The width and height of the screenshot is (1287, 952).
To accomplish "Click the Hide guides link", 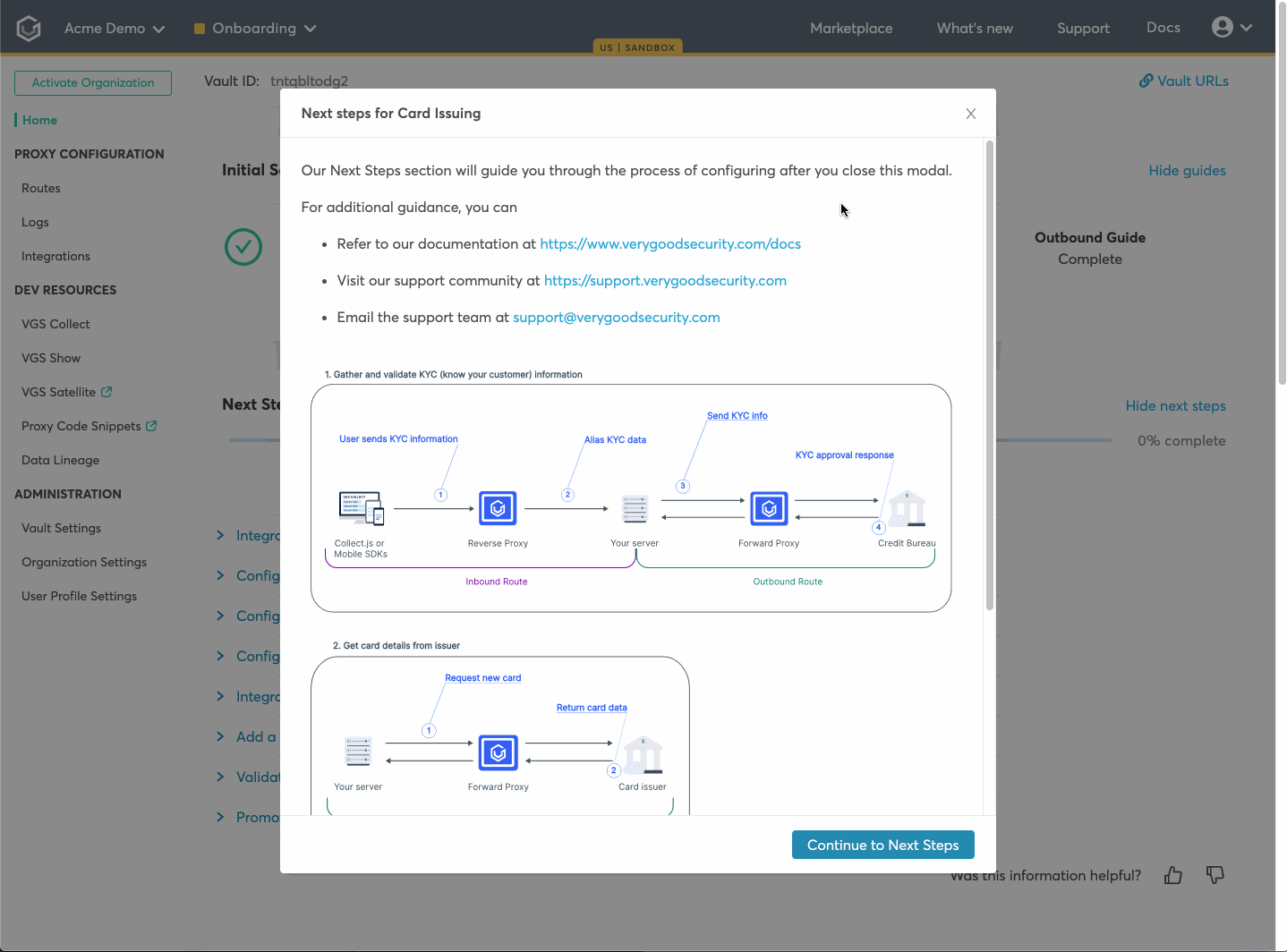I will (x=1187, y=170).
